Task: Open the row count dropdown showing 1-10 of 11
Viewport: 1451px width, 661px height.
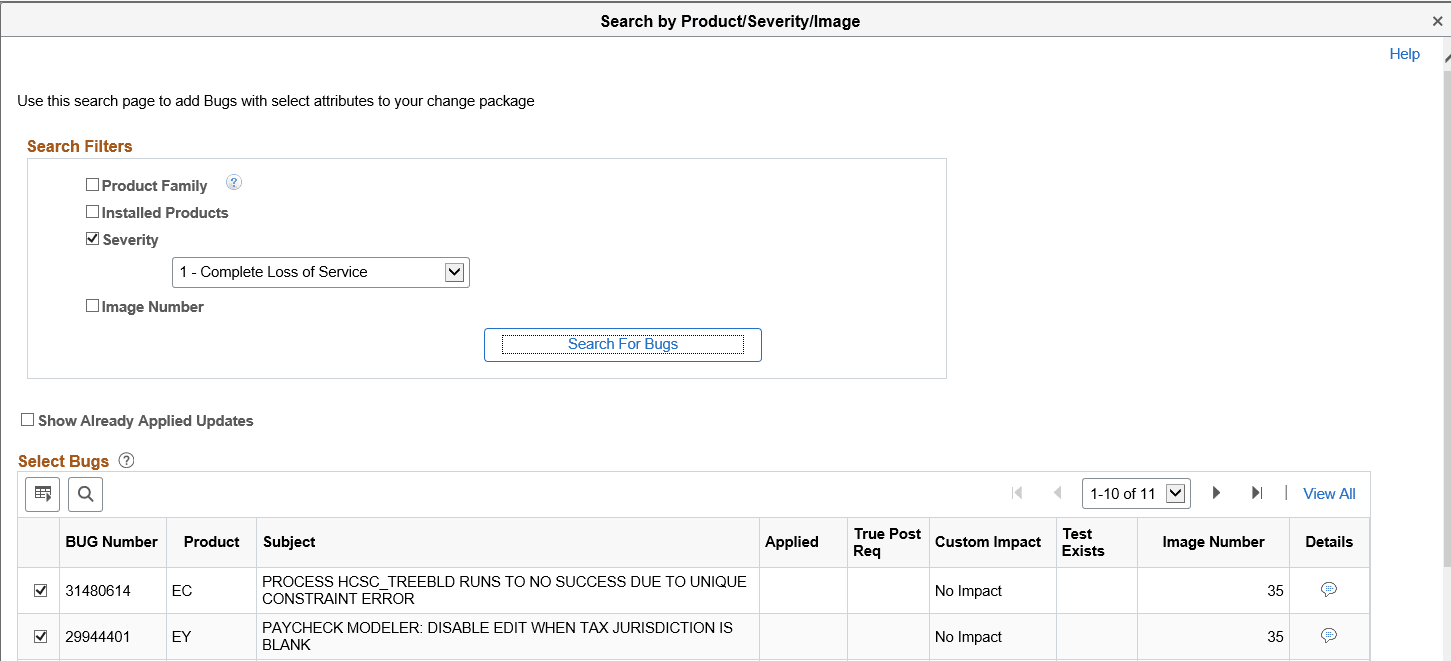Action: tap(1173, 492)
